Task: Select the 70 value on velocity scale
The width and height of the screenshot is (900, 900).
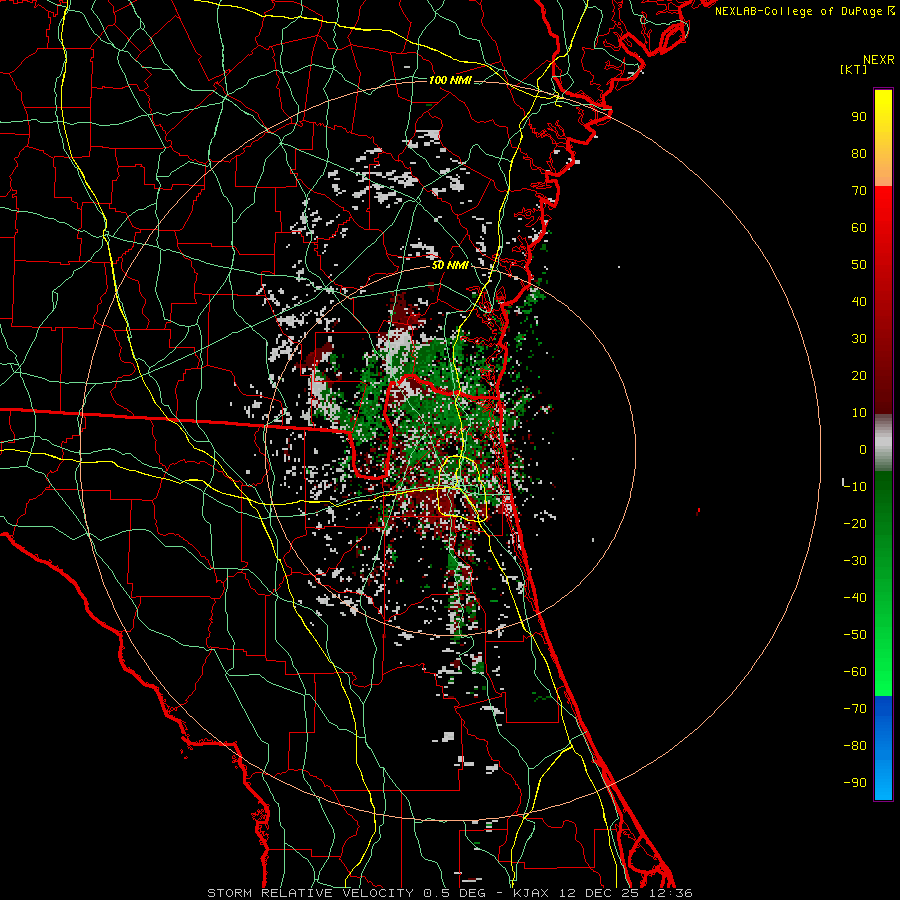Action: coord(859,190)
